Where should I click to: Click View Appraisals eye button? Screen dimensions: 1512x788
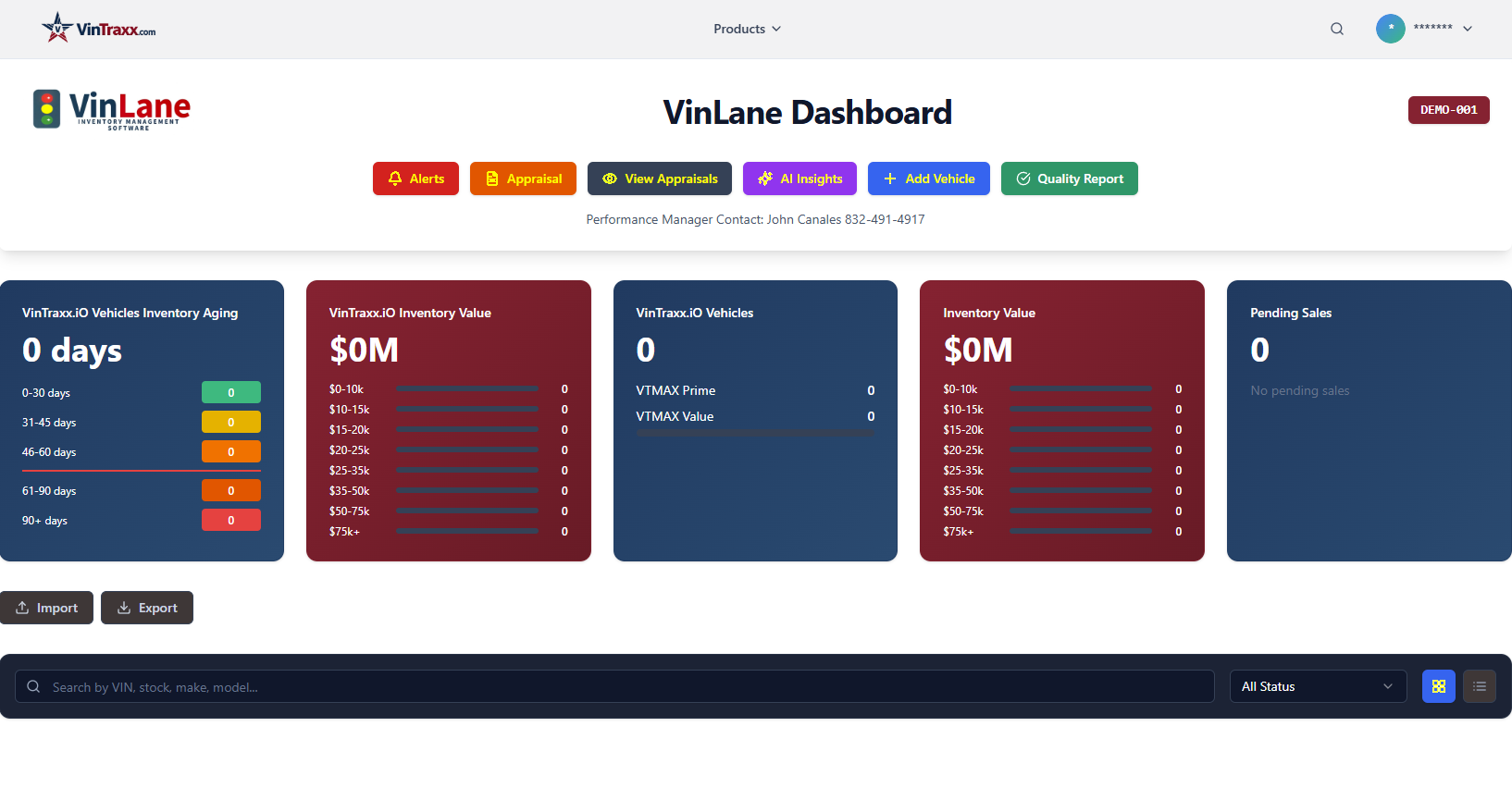pyautogui.click(x=659, y=179)
